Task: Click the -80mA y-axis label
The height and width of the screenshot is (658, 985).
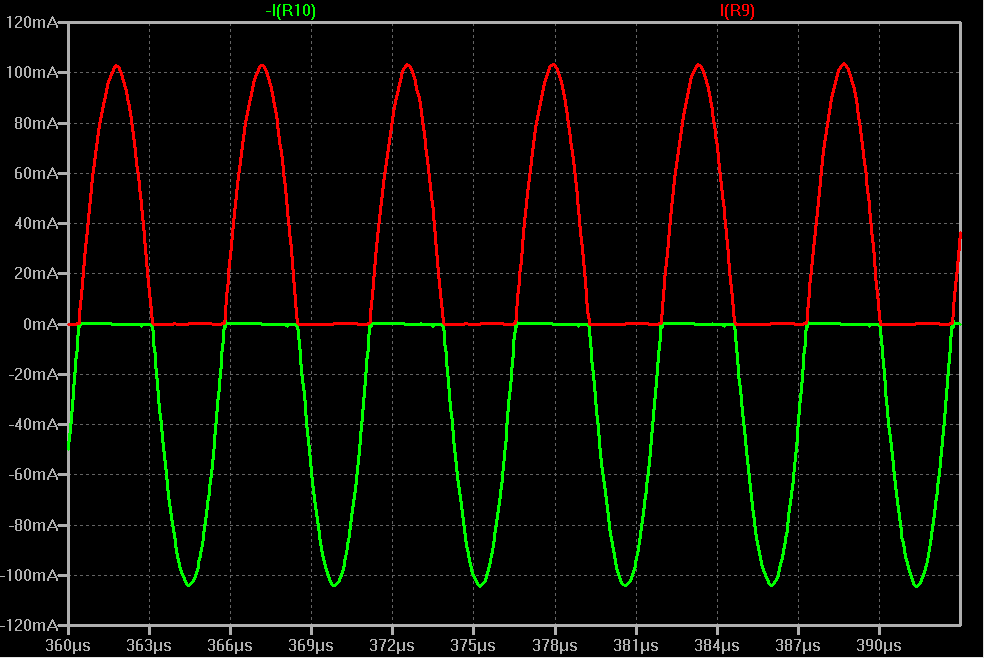Action: tap(33, 525)
